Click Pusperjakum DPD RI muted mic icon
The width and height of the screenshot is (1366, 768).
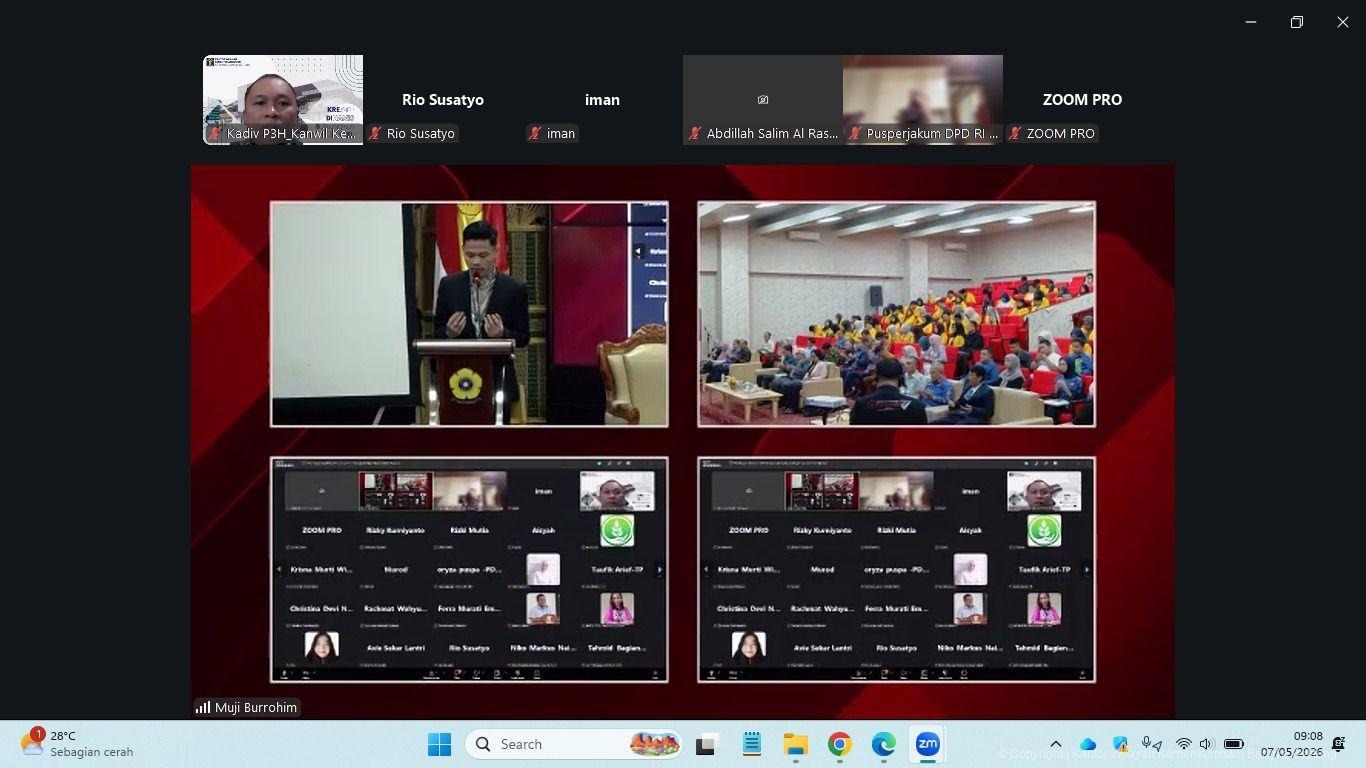[x=855, y=133]
